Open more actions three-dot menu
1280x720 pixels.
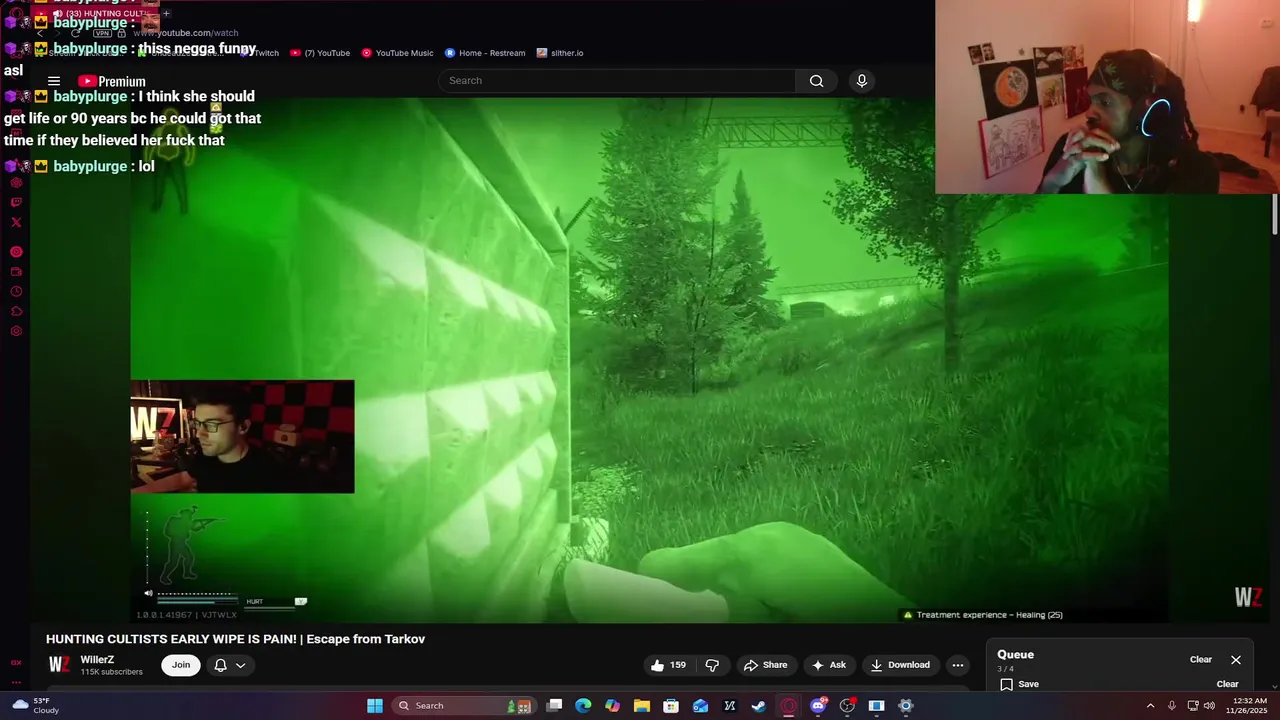(x=958, y=665)
